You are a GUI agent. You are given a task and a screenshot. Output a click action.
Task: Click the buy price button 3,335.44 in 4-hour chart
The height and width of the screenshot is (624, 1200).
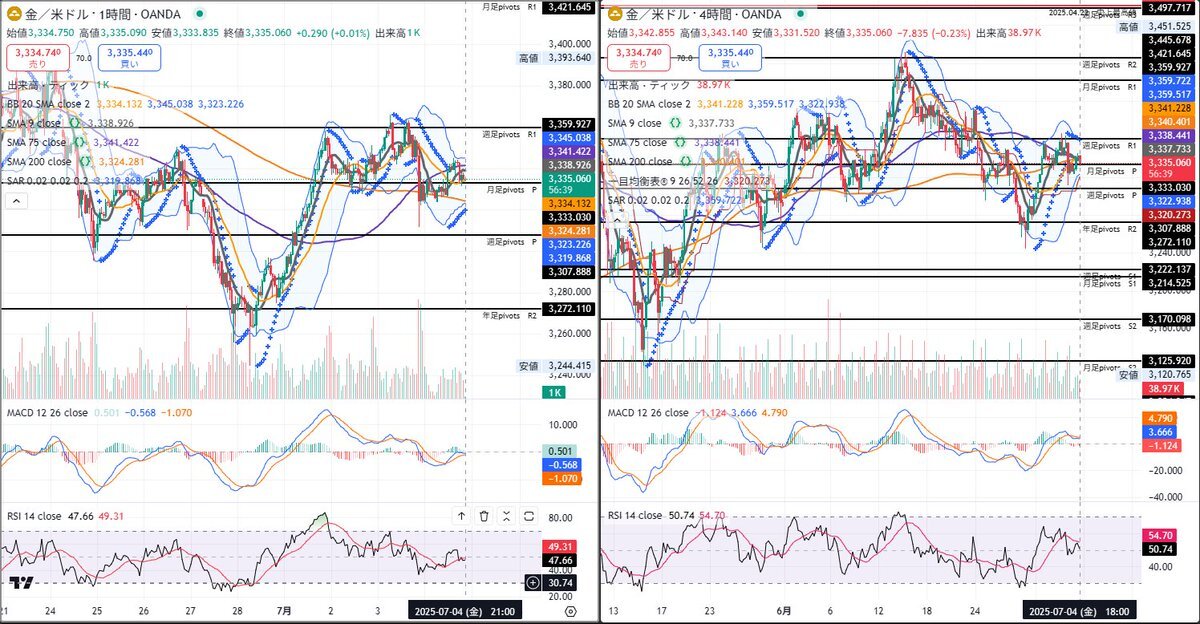tap(728, 58)
